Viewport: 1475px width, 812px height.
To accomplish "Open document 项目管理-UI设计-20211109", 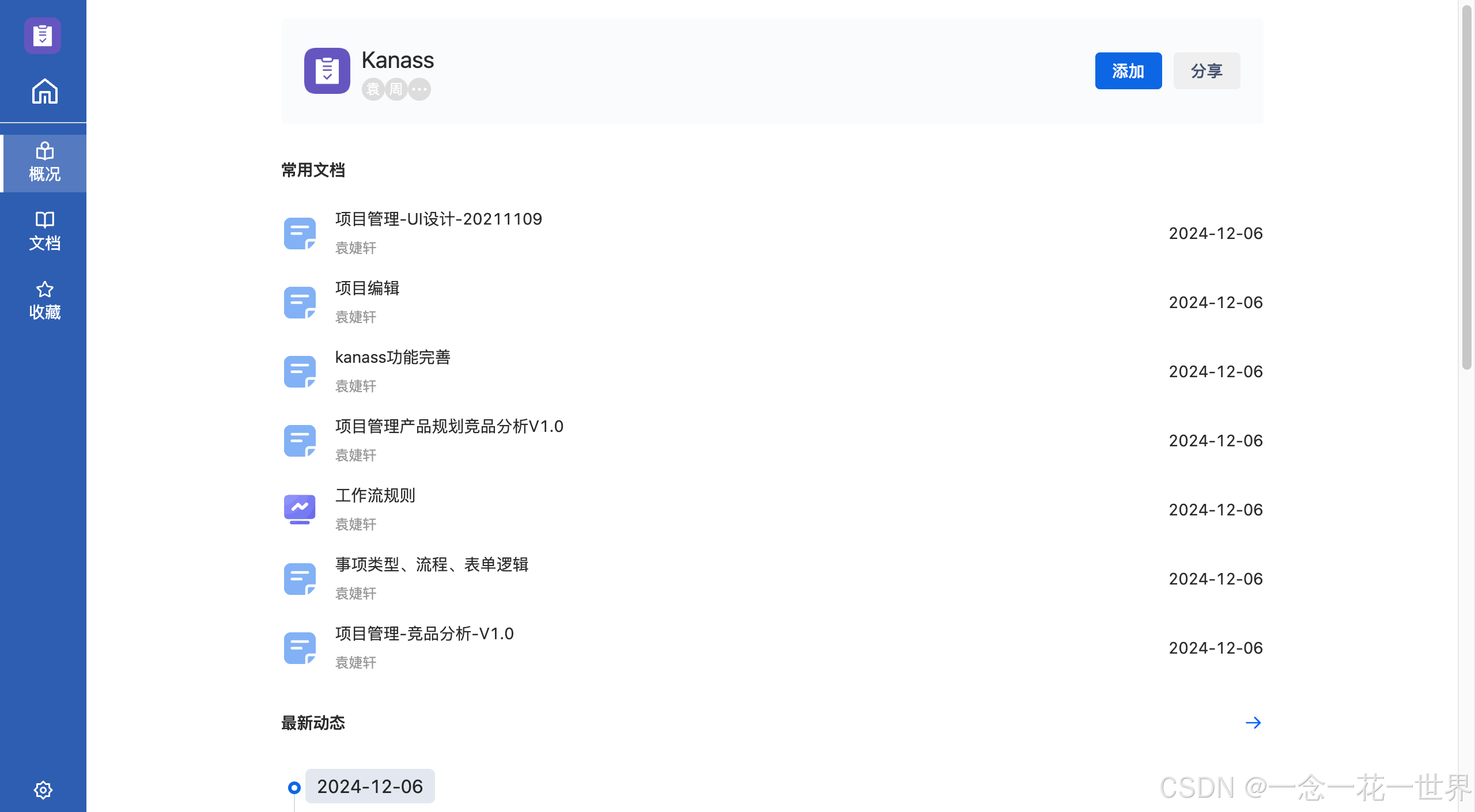I will [x=438, y=219].
